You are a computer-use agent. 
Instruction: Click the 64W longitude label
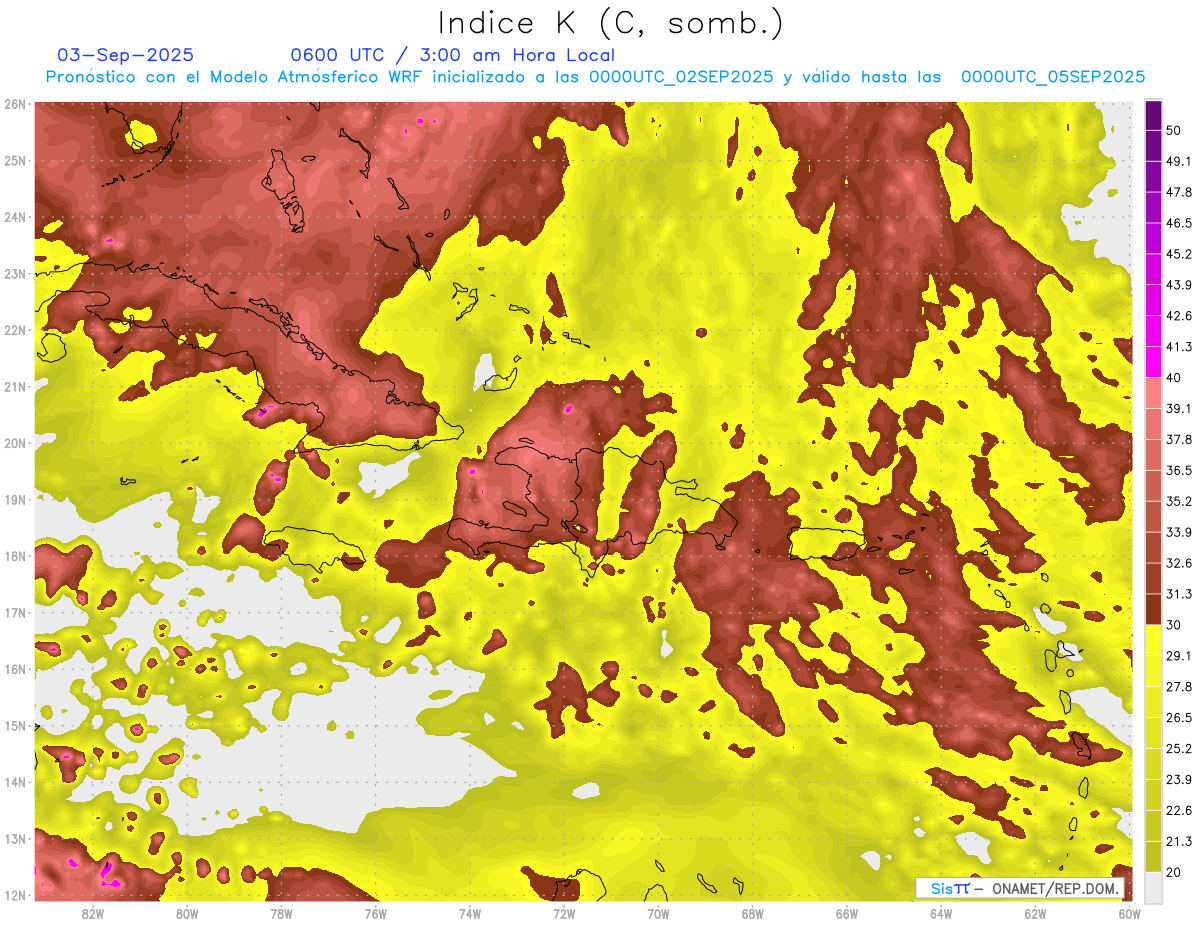(x=941, y=914)
